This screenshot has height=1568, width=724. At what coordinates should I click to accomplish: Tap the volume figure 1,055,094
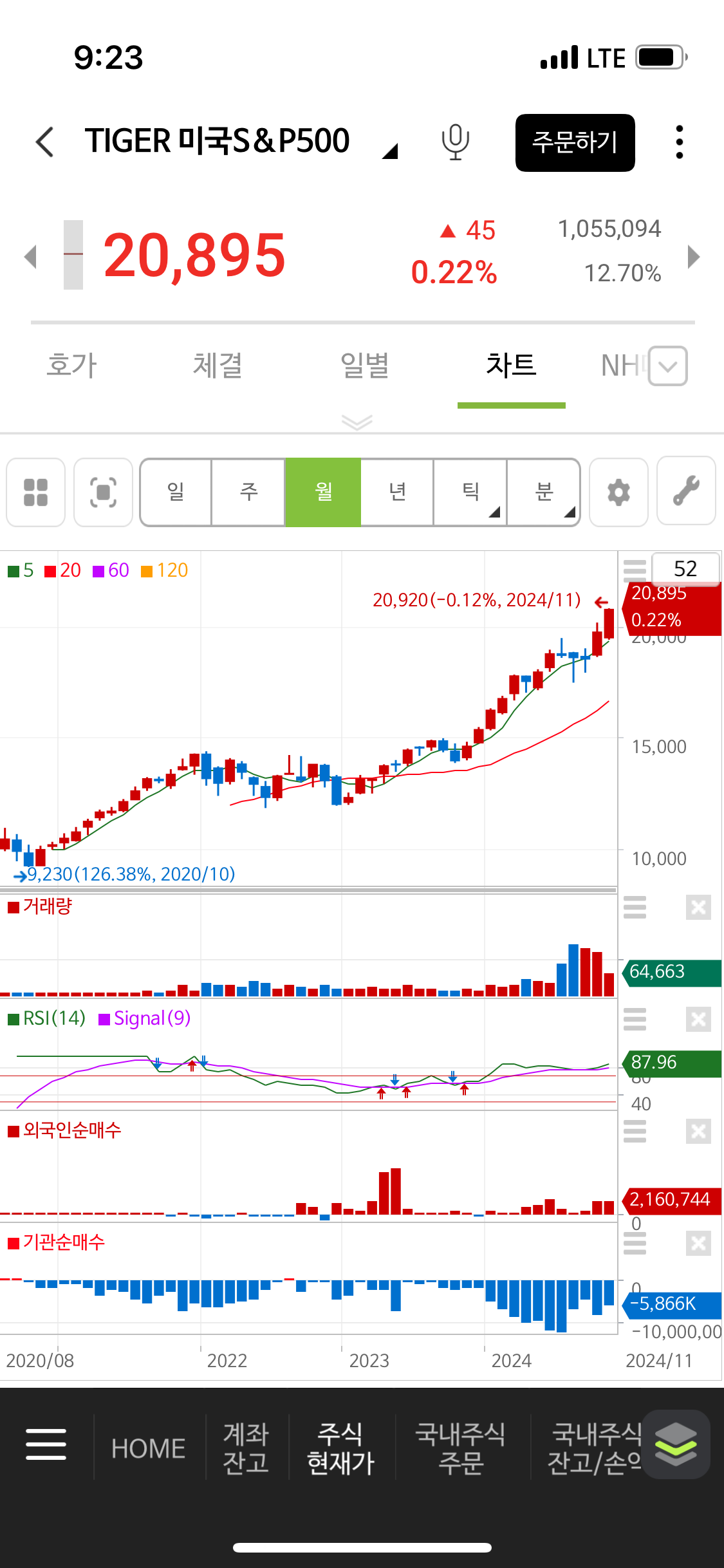(x=609, y=229)
